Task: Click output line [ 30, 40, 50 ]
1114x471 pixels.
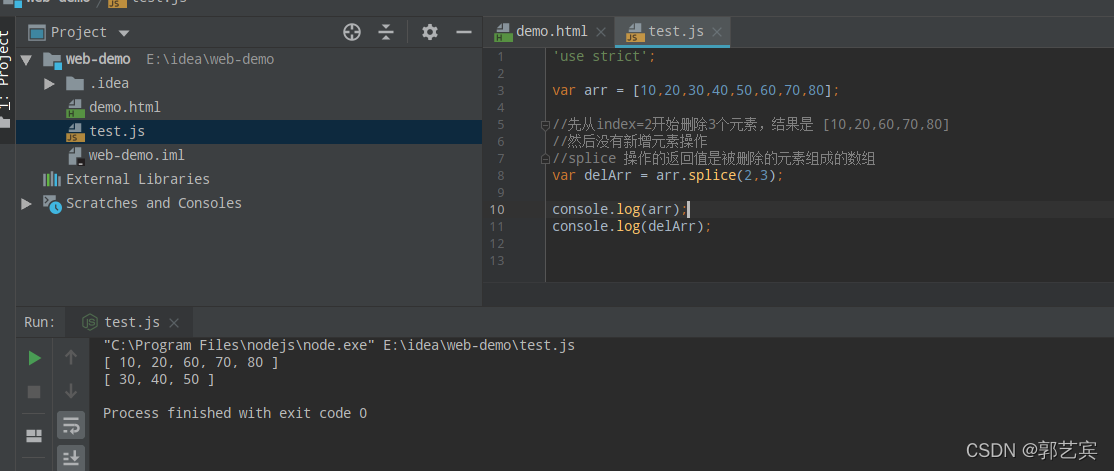Action: coord(158,380)
